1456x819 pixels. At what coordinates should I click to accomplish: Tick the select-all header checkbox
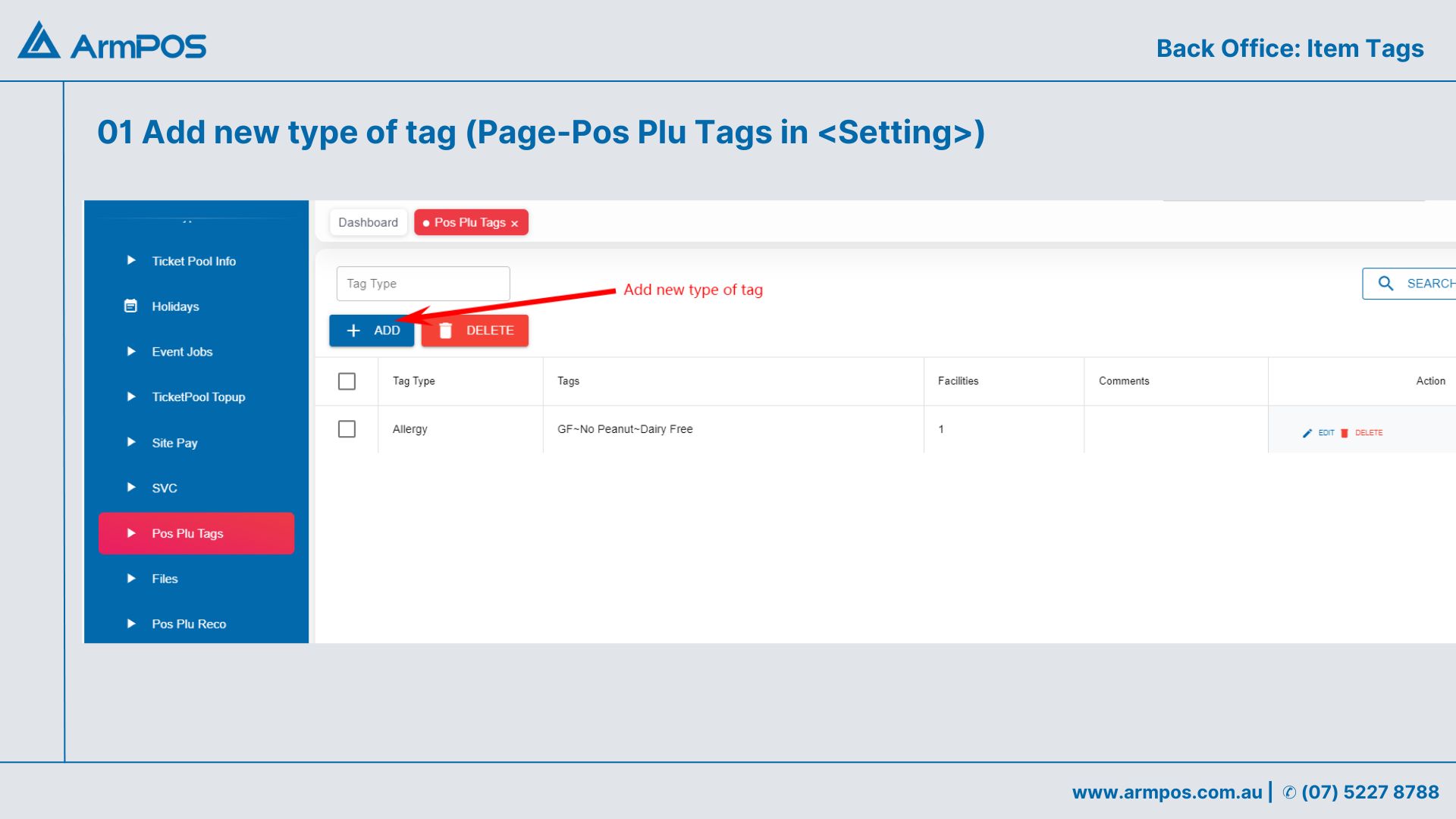point(347,381)
